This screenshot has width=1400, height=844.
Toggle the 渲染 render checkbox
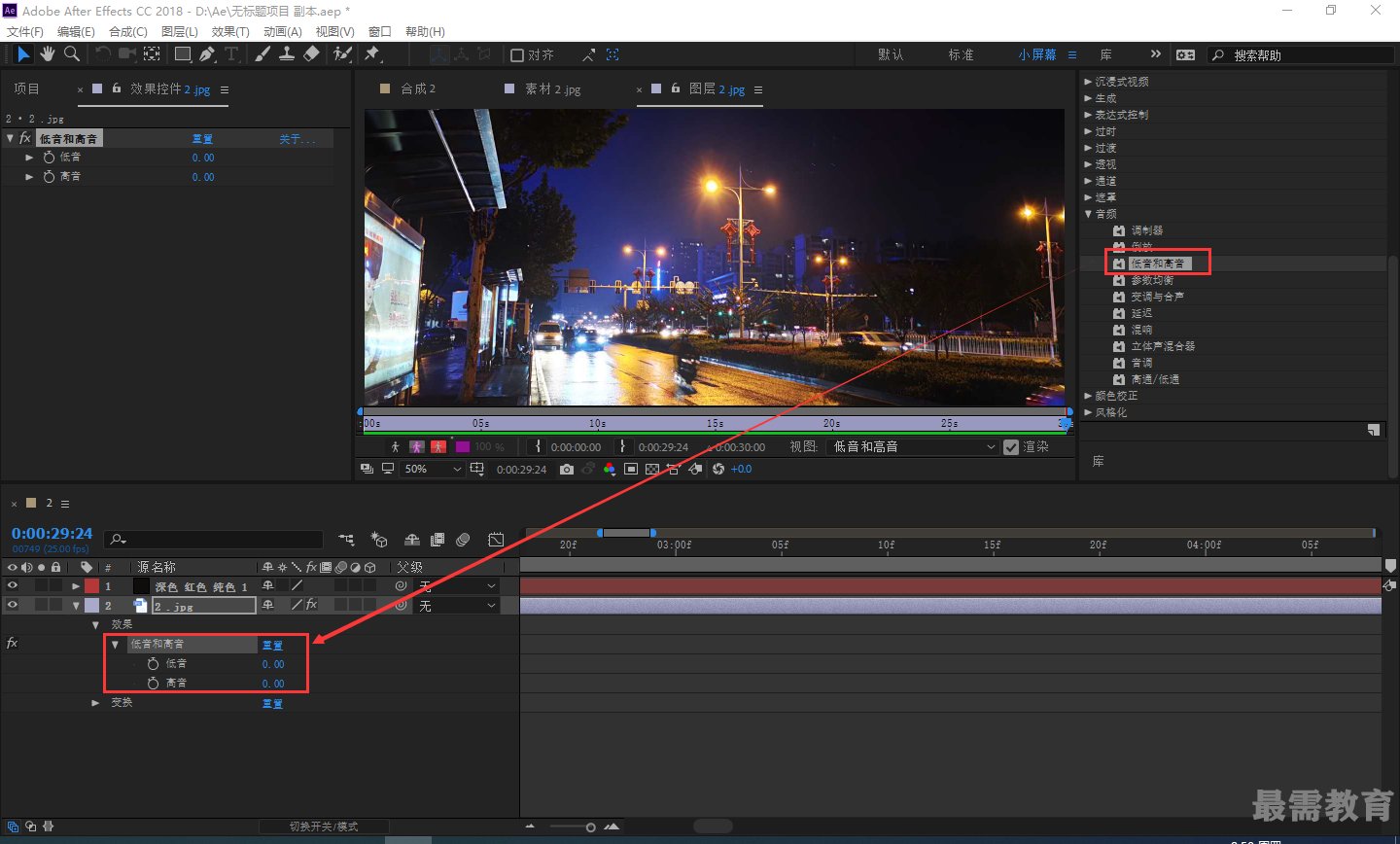click(x=1011, y=447)
